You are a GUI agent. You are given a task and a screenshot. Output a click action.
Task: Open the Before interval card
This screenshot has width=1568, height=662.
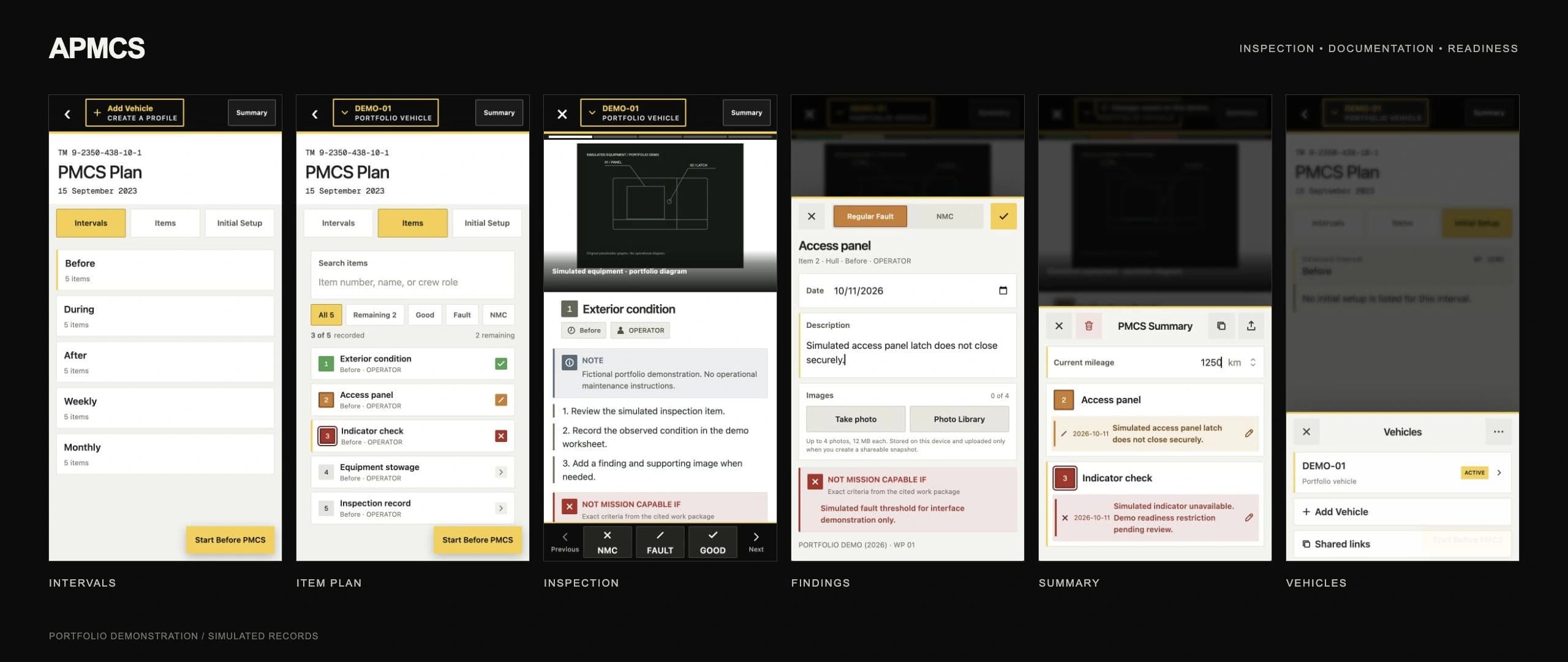tap(165, 270)
